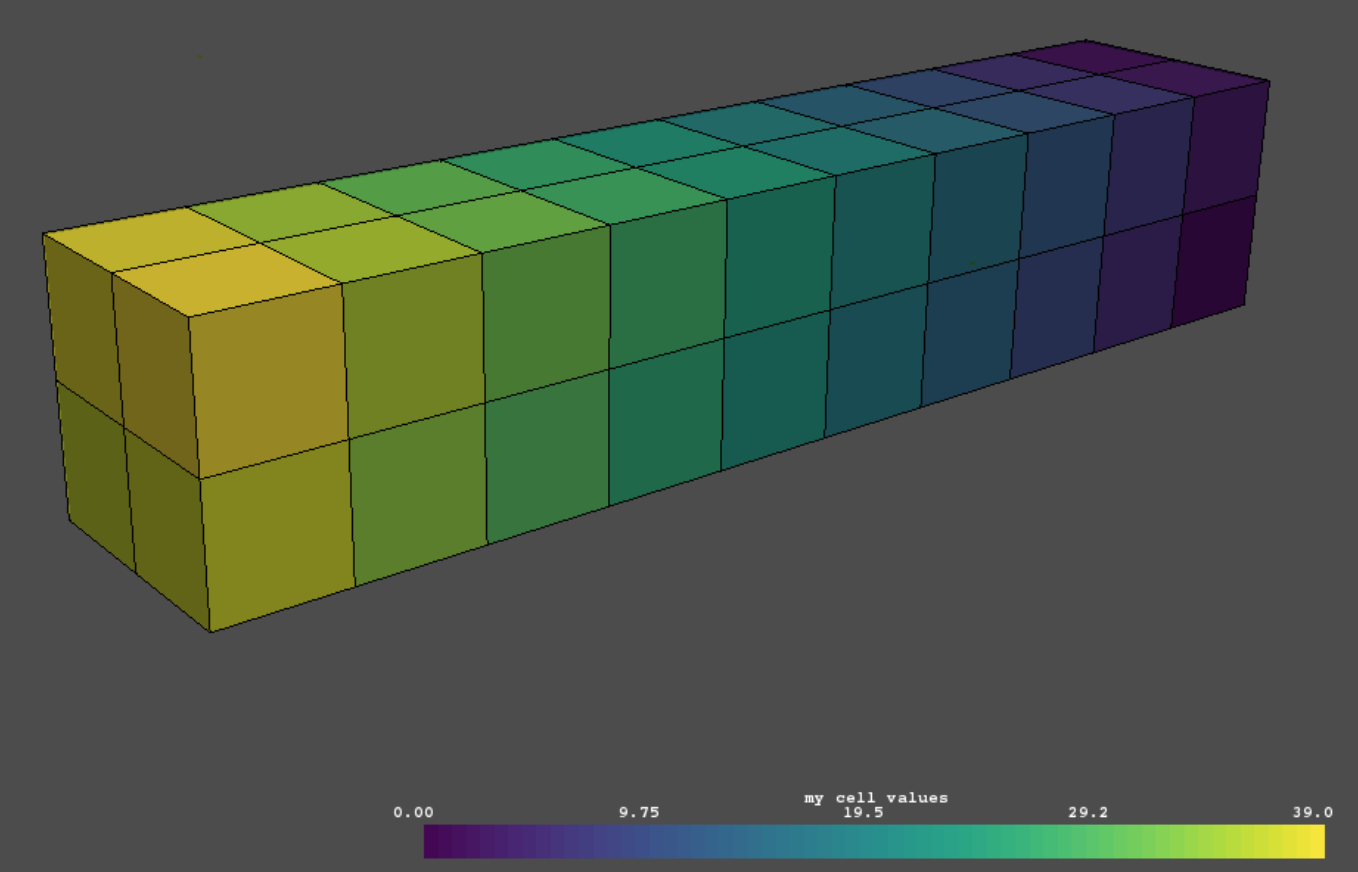Click the 39.0 tick label
Screen dimensions: 1358x872
click(x=1313, y=812)
